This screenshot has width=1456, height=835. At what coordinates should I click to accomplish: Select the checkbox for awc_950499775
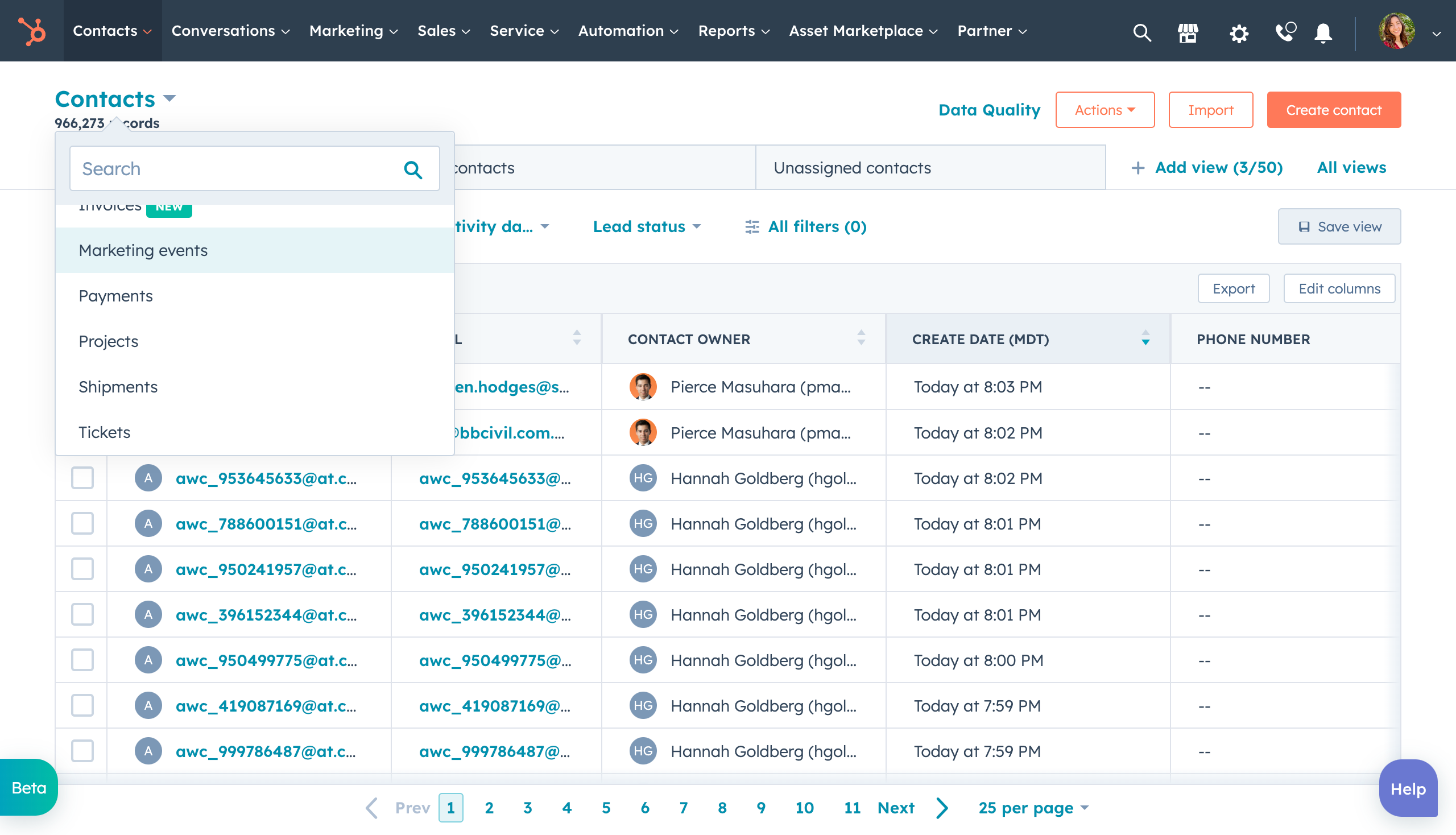coord(82,659)
